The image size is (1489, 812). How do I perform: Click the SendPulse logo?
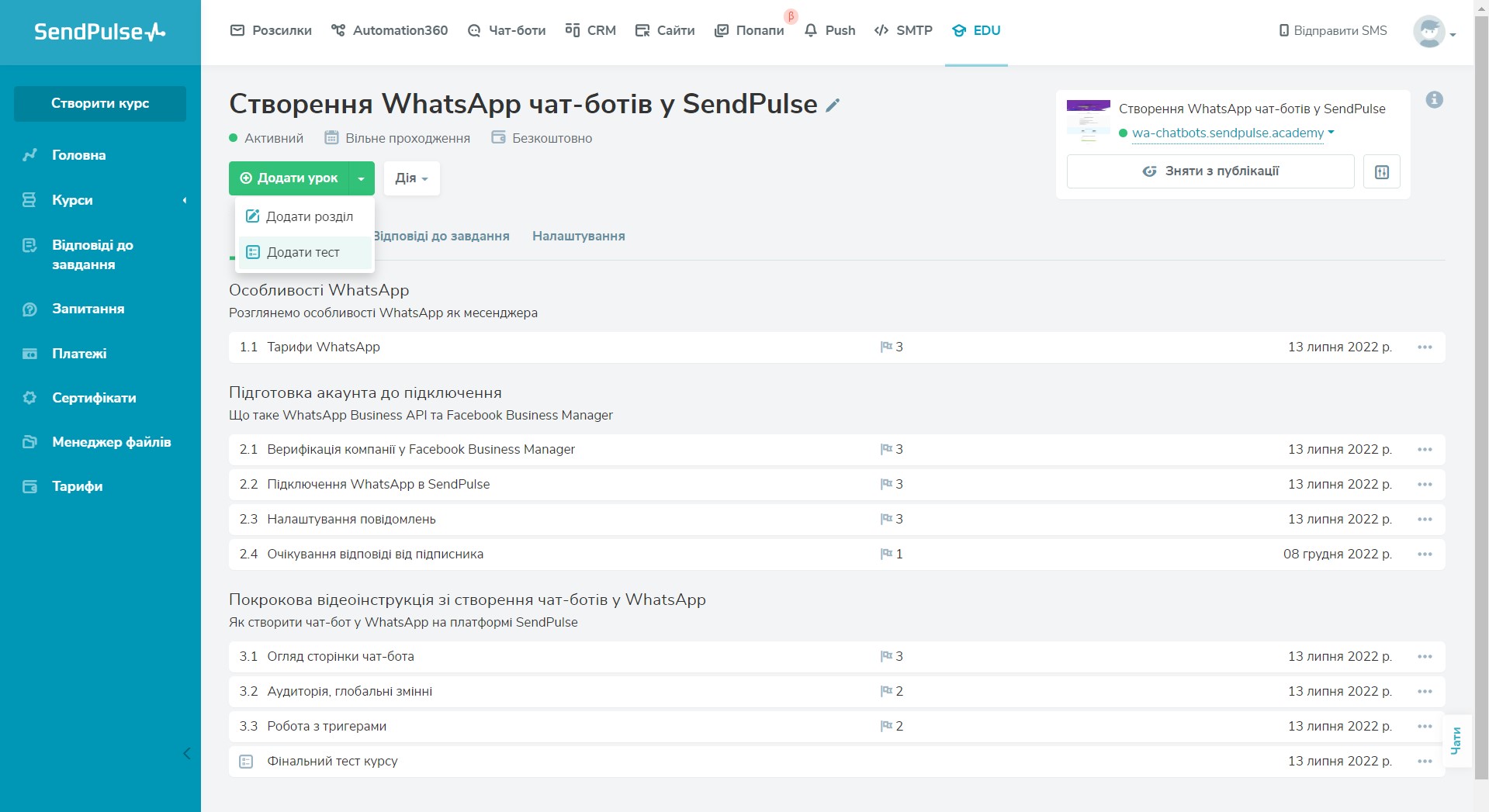100,32
